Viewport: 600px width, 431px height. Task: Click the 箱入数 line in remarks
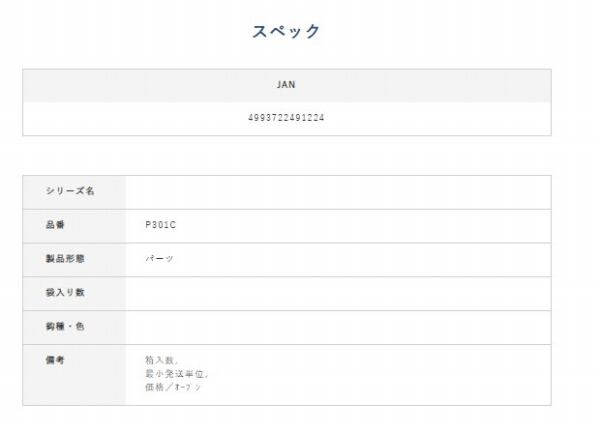click(x=162, y=360)
